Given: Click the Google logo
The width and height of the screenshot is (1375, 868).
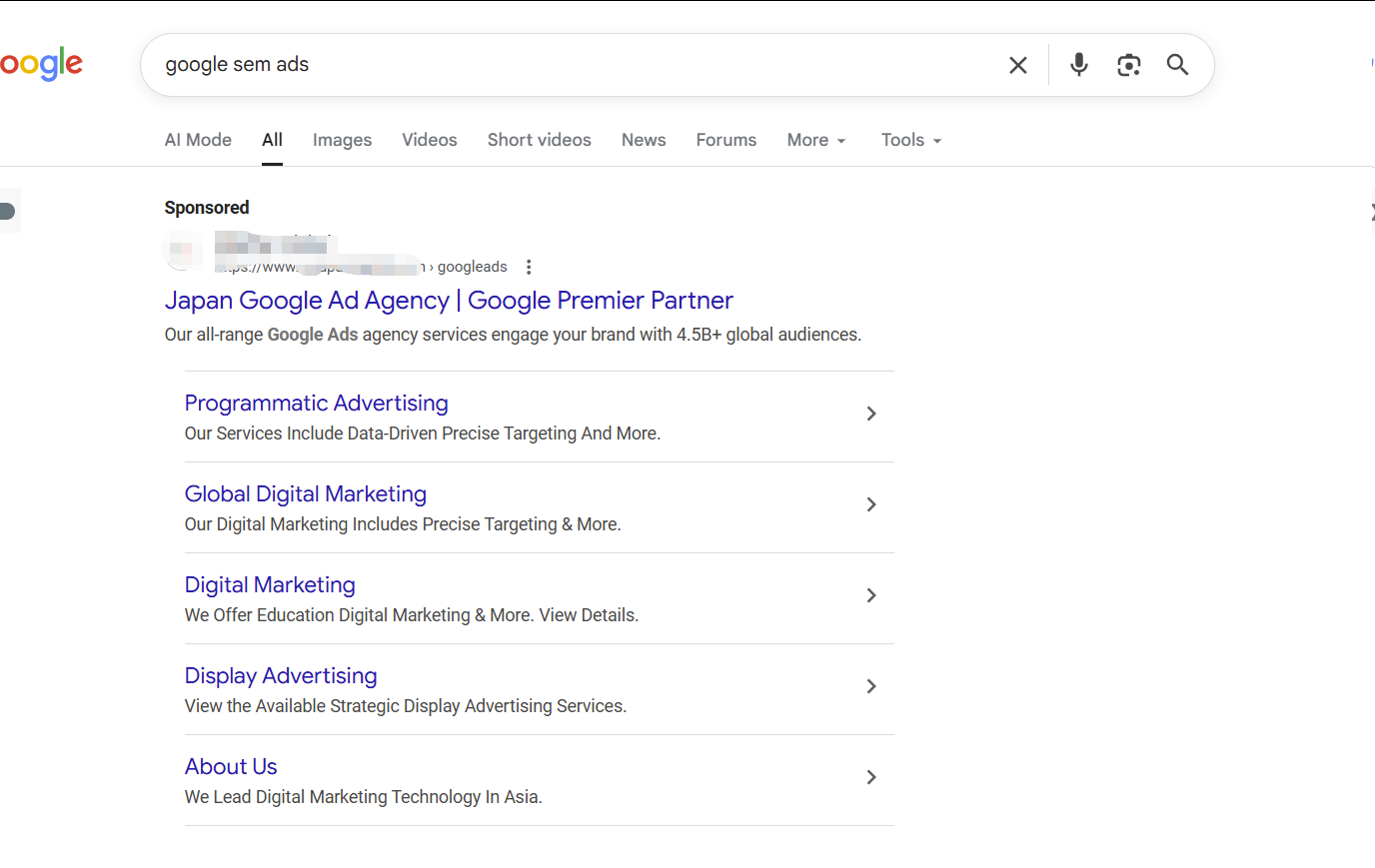Looking at the screenshot, I should tap(40, 64).
